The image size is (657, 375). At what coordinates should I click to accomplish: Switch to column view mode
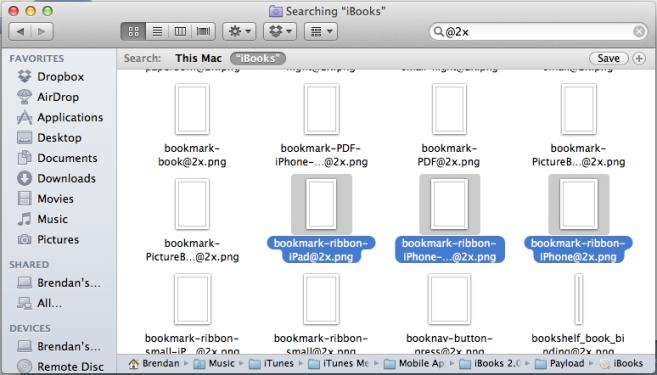[x=180, y=31]
